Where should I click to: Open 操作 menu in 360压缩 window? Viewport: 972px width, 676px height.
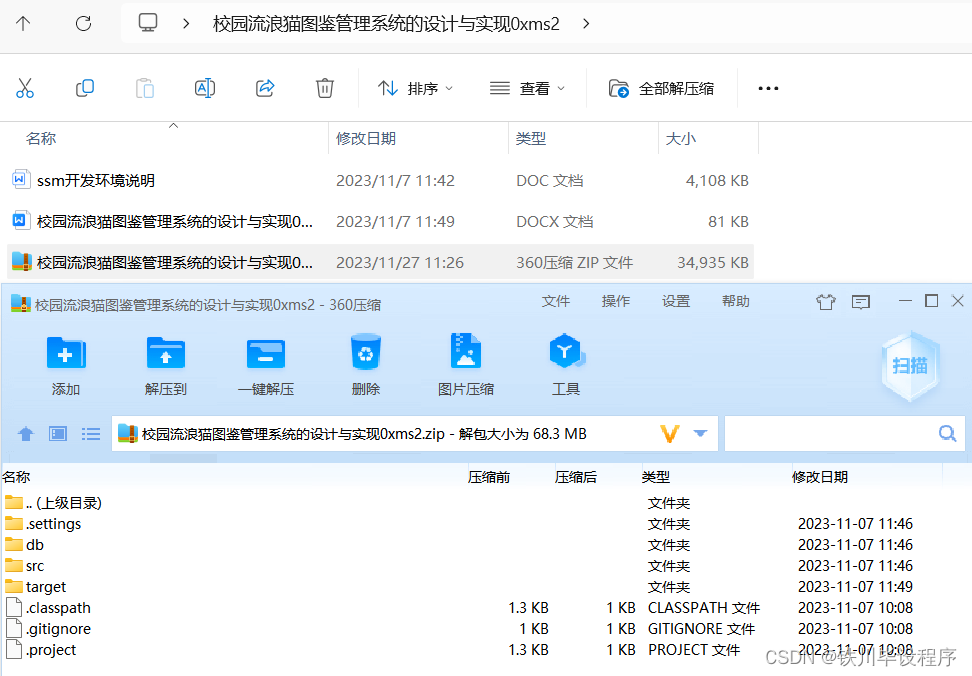(616, 301)
